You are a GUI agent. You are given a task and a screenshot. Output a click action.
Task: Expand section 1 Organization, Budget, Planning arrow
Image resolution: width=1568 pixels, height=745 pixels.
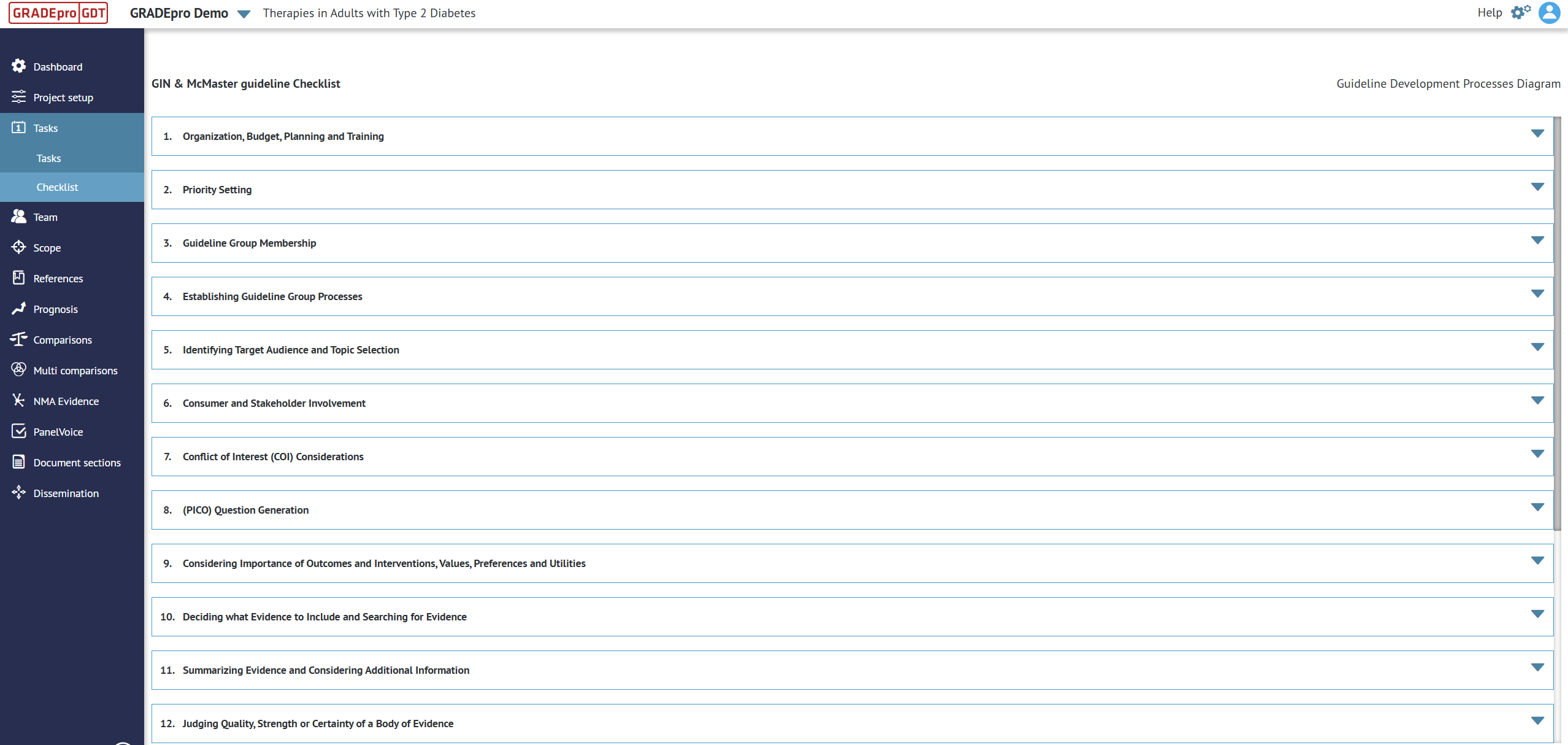tap(1537, 133)
